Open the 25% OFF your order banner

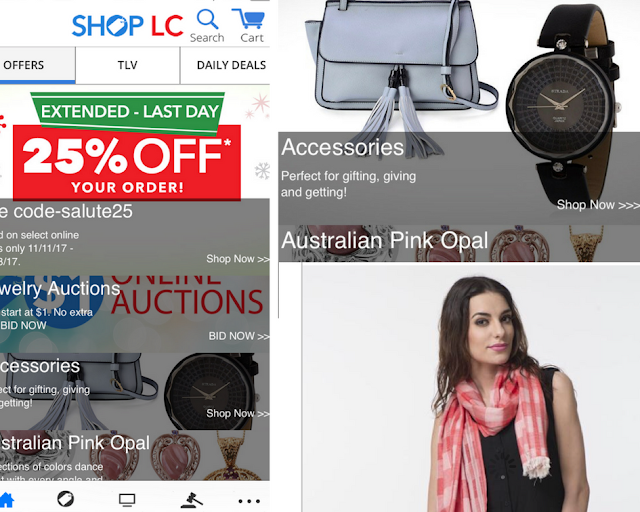[x=127, y=146]
